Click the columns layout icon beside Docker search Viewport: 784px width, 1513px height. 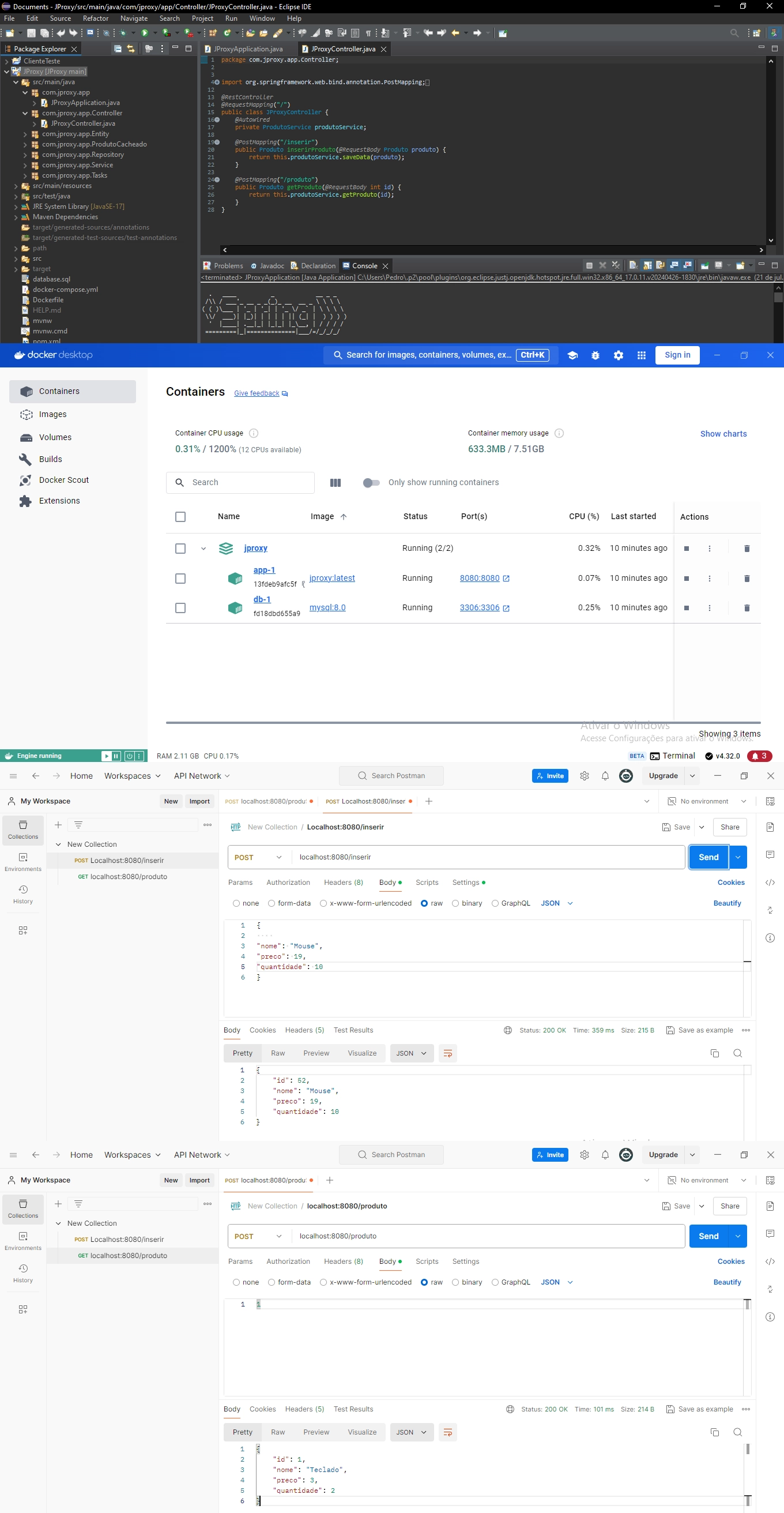(336, 483)
